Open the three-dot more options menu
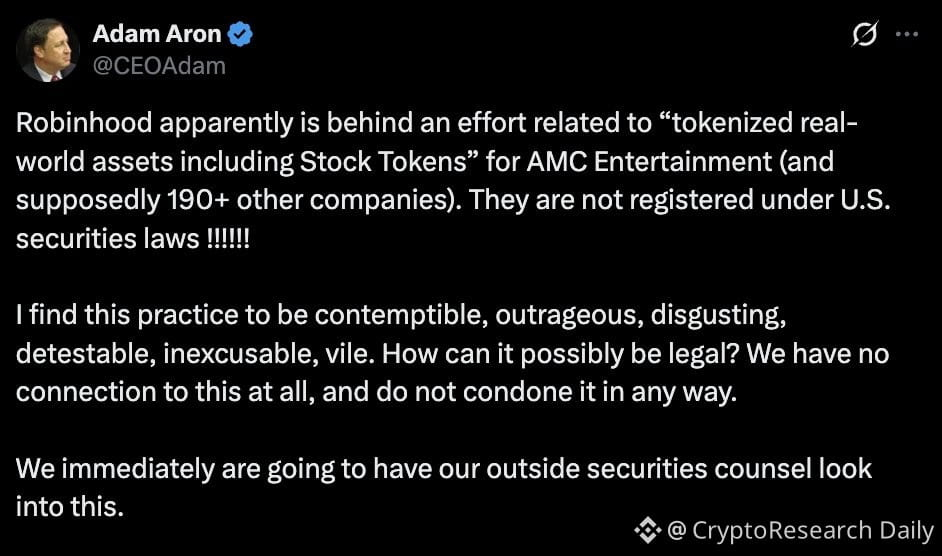The height and width of the screenshot is (556, 942). [x=907, y=34]
